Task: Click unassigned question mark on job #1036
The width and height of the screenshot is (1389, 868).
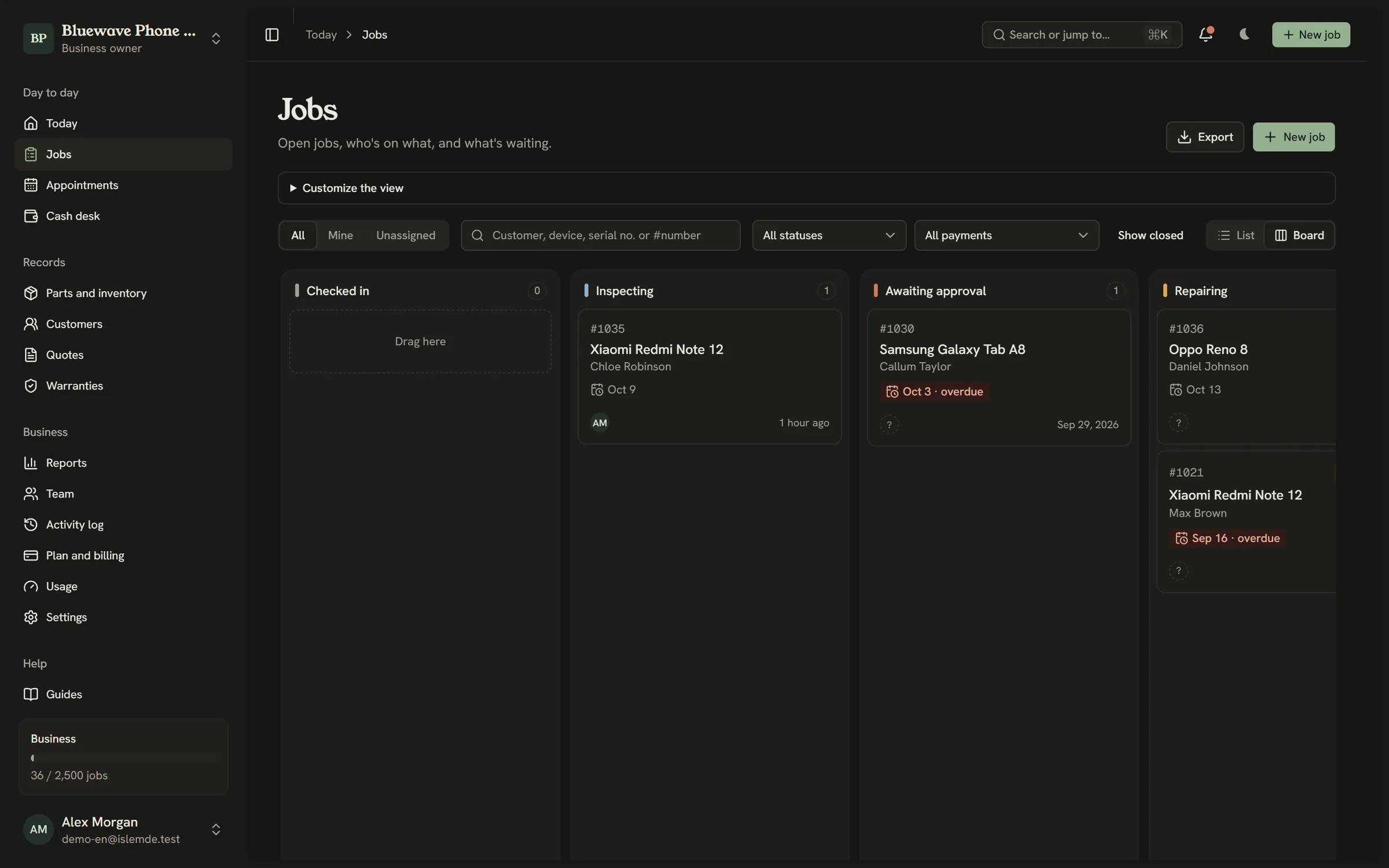Action: pos(1178,423)
